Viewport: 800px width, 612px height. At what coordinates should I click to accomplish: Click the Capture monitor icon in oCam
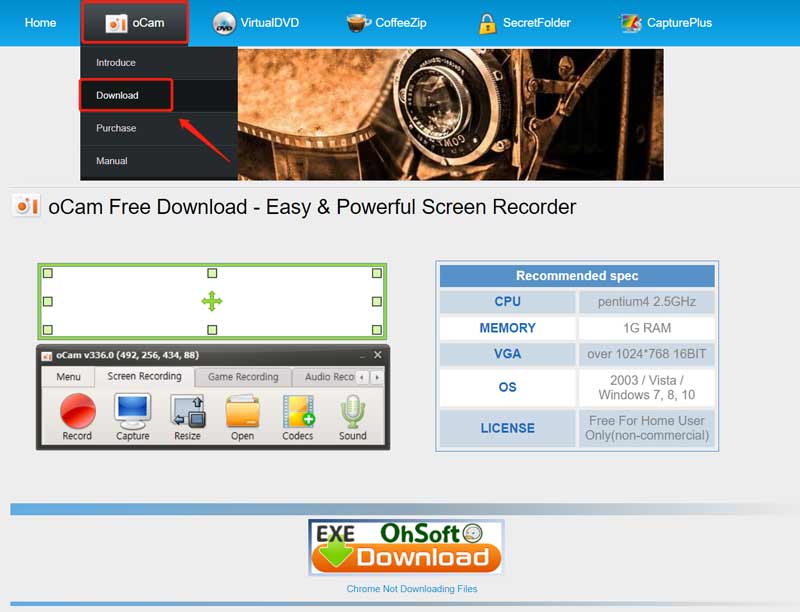[x=133, y=417]
